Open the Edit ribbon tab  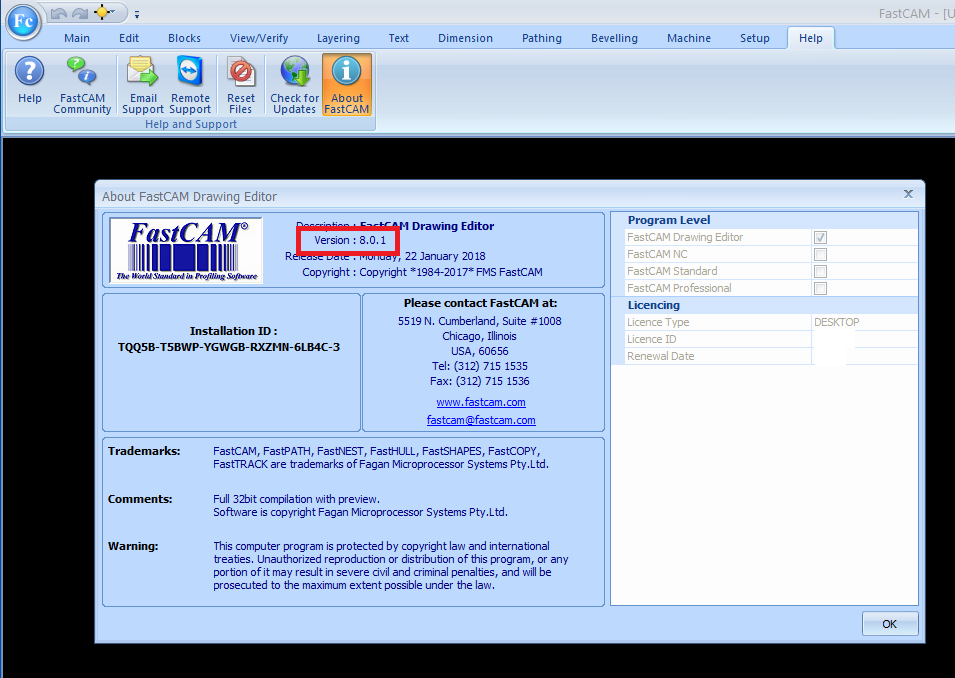point(129,38)
